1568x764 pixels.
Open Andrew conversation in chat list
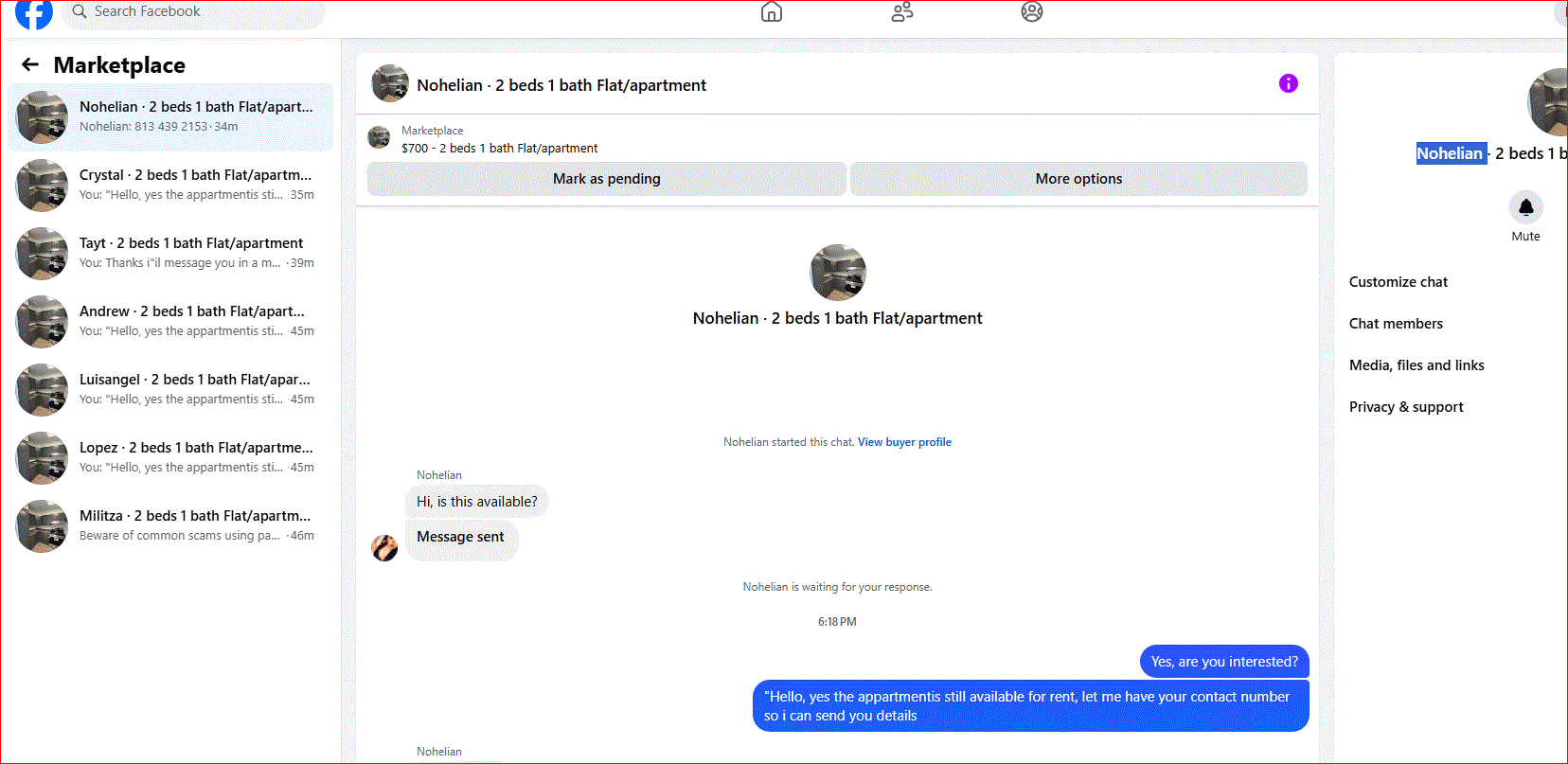pyautogui.click(x=170, y=322)
